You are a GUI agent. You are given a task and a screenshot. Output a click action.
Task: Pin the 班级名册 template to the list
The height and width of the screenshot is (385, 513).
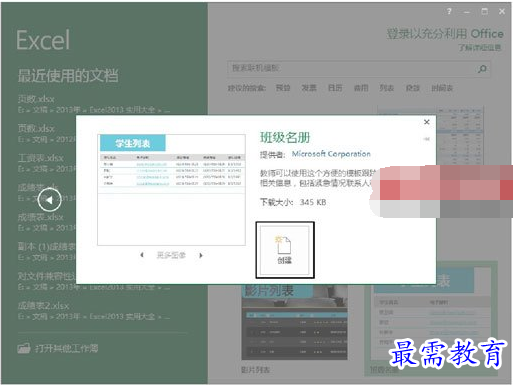426,139
